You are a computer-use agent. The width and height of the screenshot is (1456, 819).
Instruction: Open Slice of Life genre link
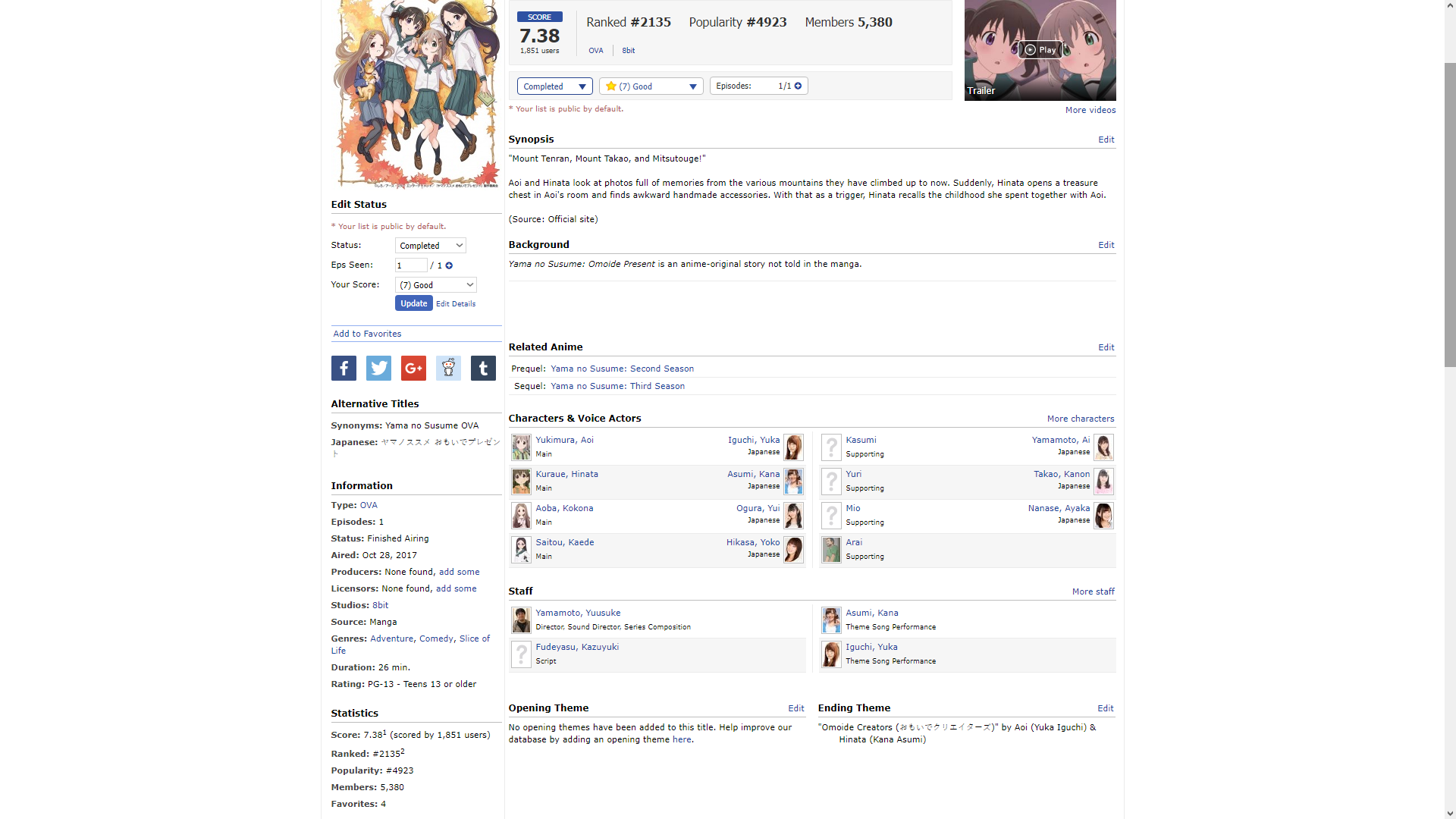474,639
